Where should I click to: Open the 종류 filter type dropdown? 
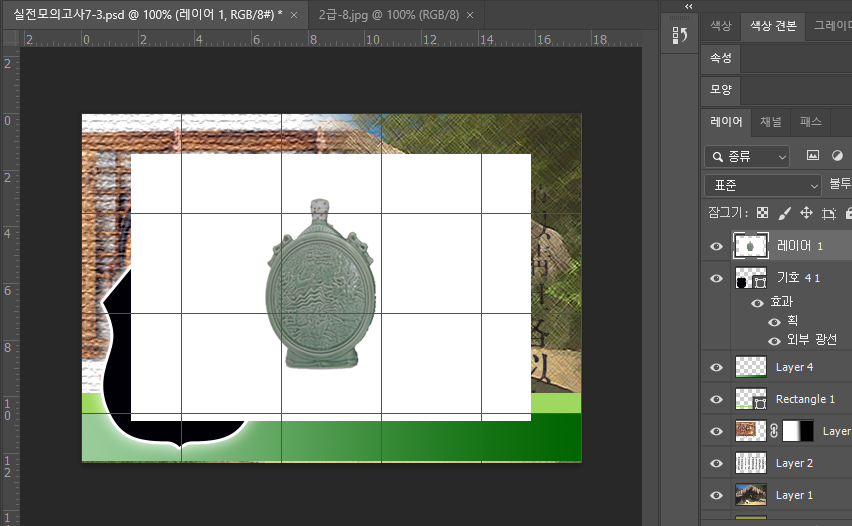pos(746,156)
